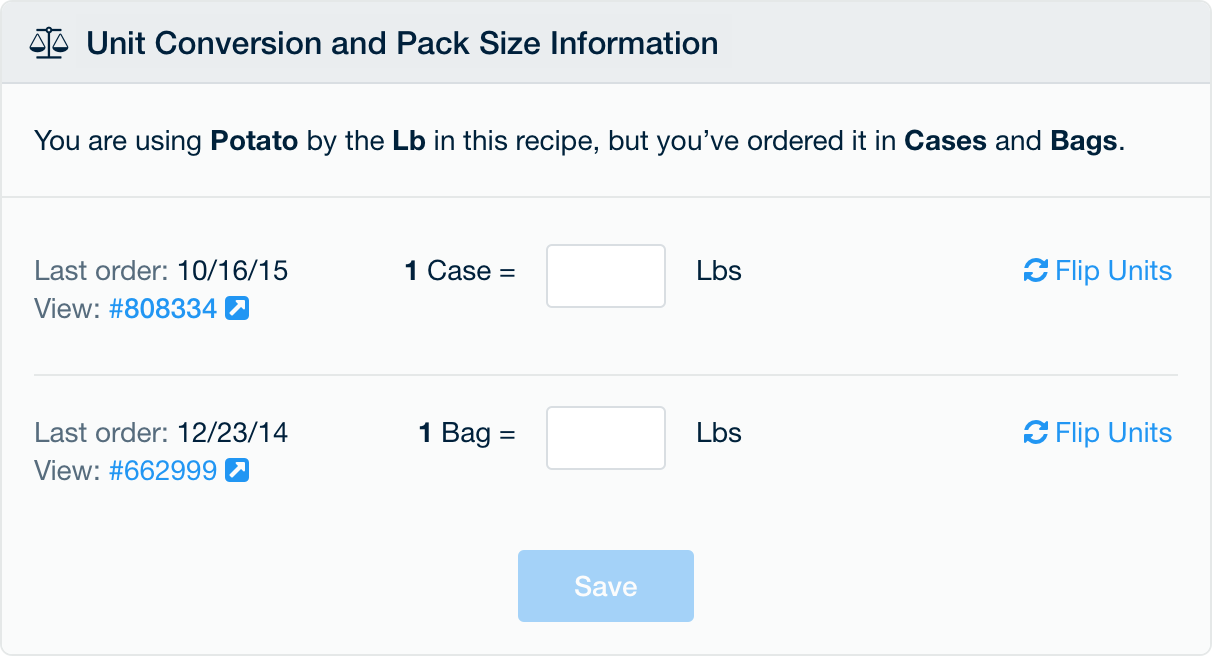The width and height of the screenshot is (1212, 656).
Task: Click the bold Potato ingredient name
Action: [254, 141]
